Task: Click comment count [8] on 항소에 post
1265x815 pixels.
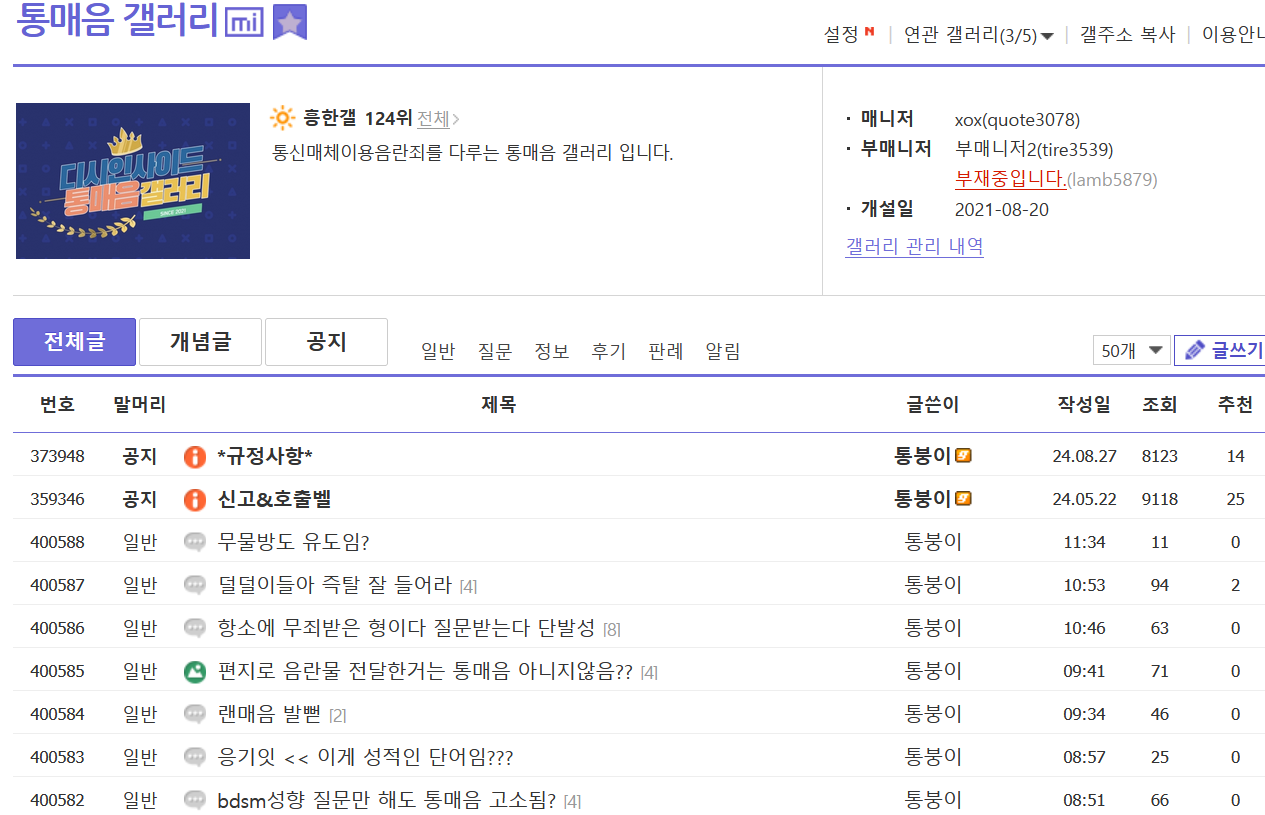Action: (x=612, y=630)
